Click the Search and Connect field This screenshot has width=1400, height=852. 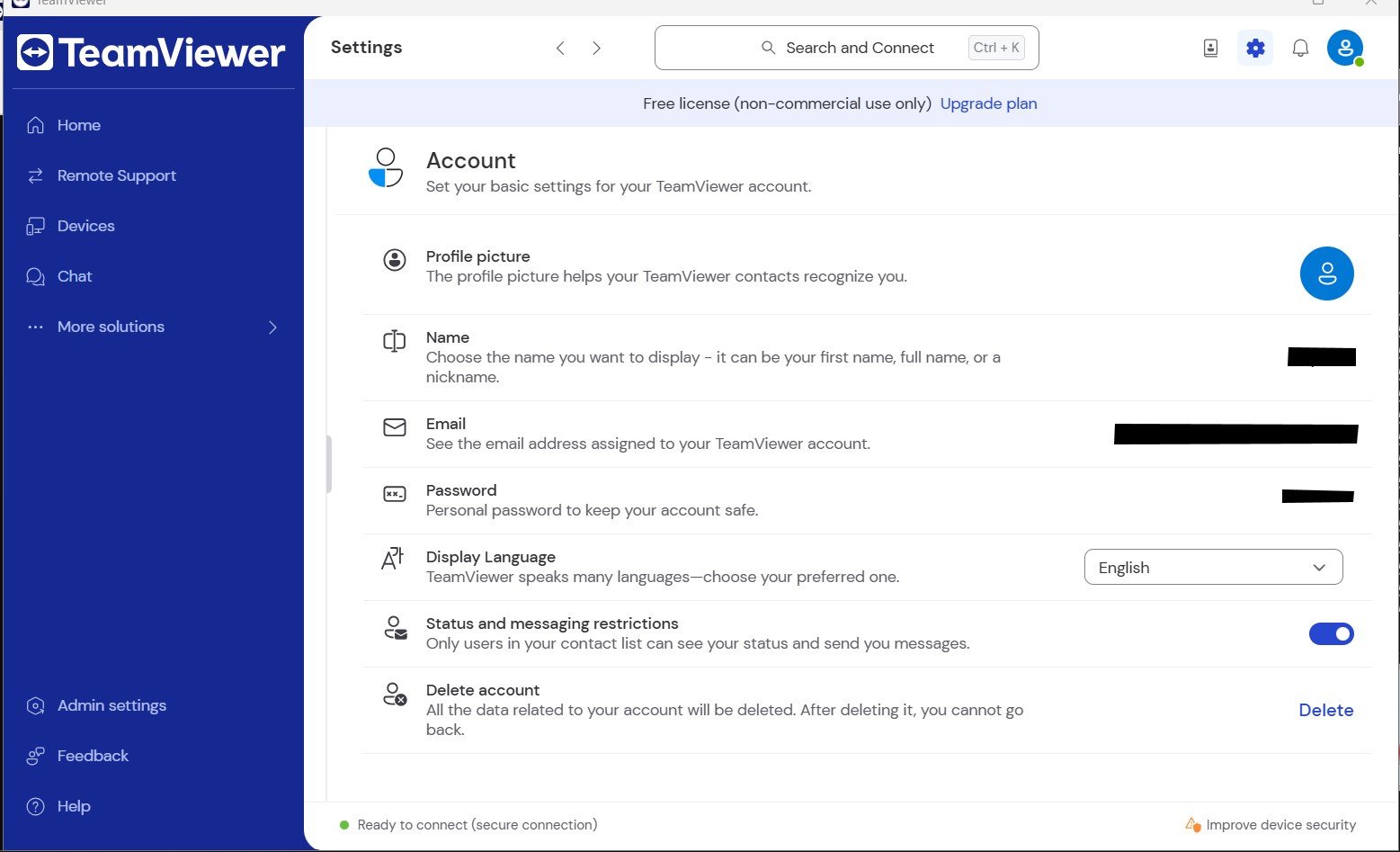tap(847, 48)
